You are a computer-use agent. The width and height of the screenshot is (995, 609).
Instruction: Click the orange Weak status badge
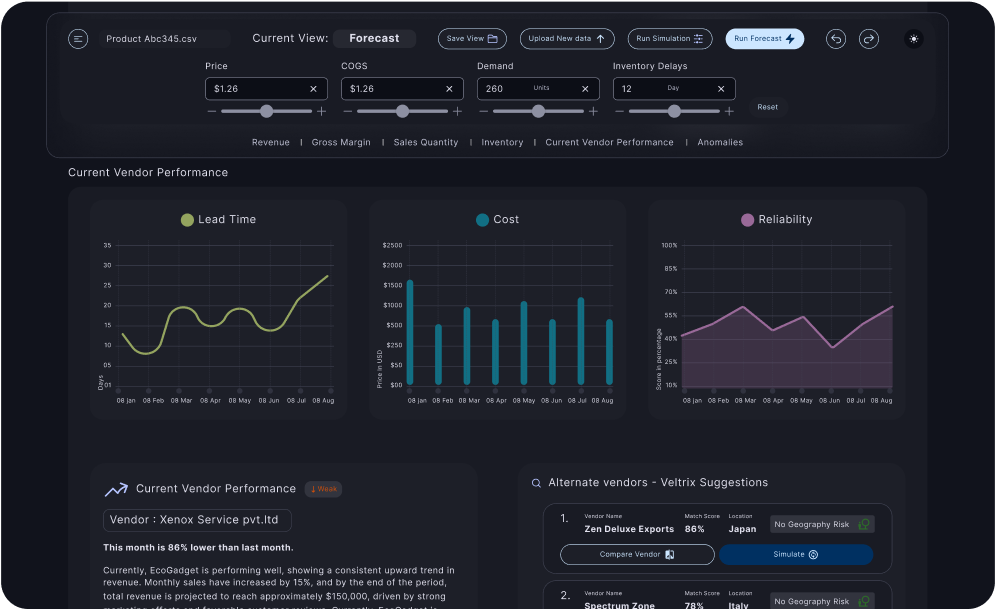click(324, 489)
